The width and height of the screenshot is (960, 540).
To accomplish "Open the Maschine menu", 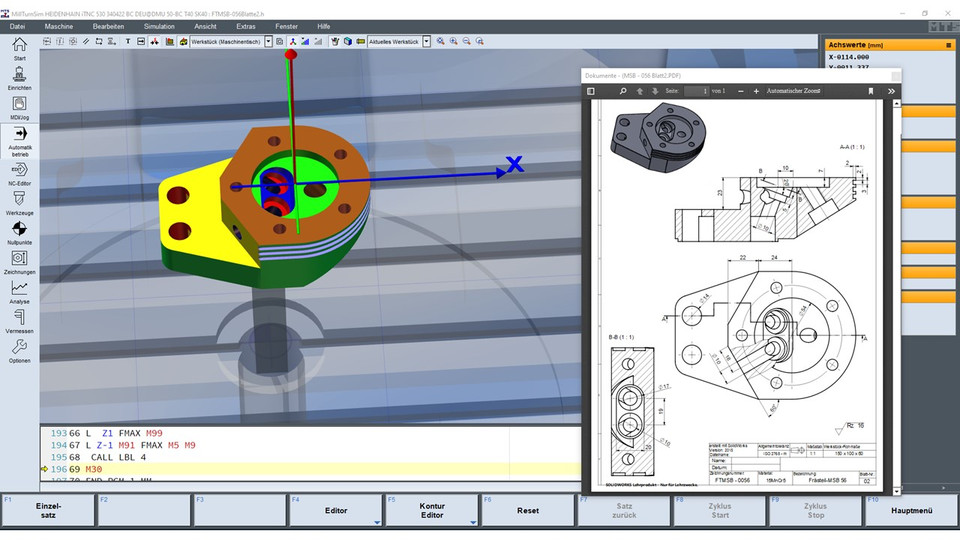I will (59, 26).
